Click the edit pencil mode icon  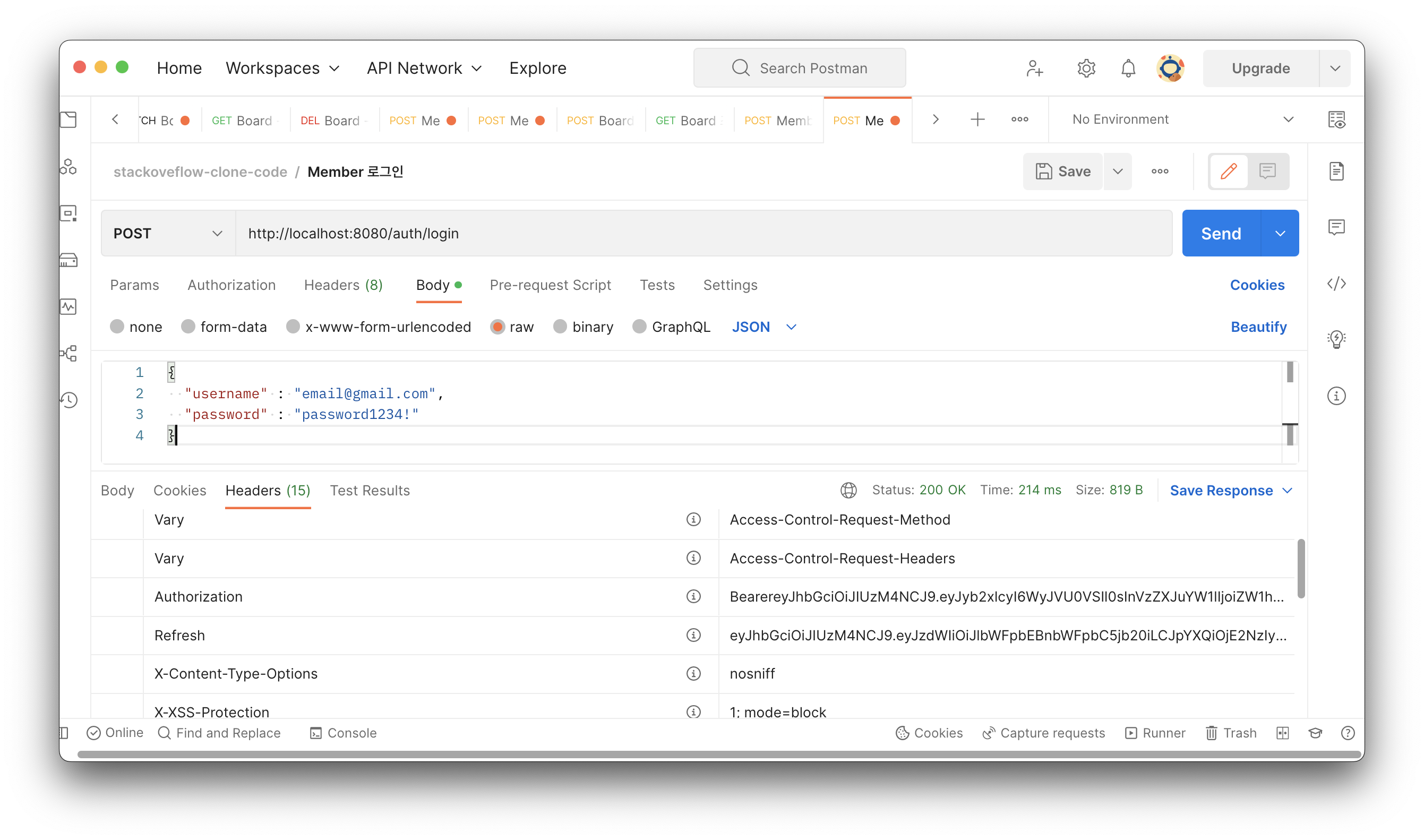(x=1228, y=172)
